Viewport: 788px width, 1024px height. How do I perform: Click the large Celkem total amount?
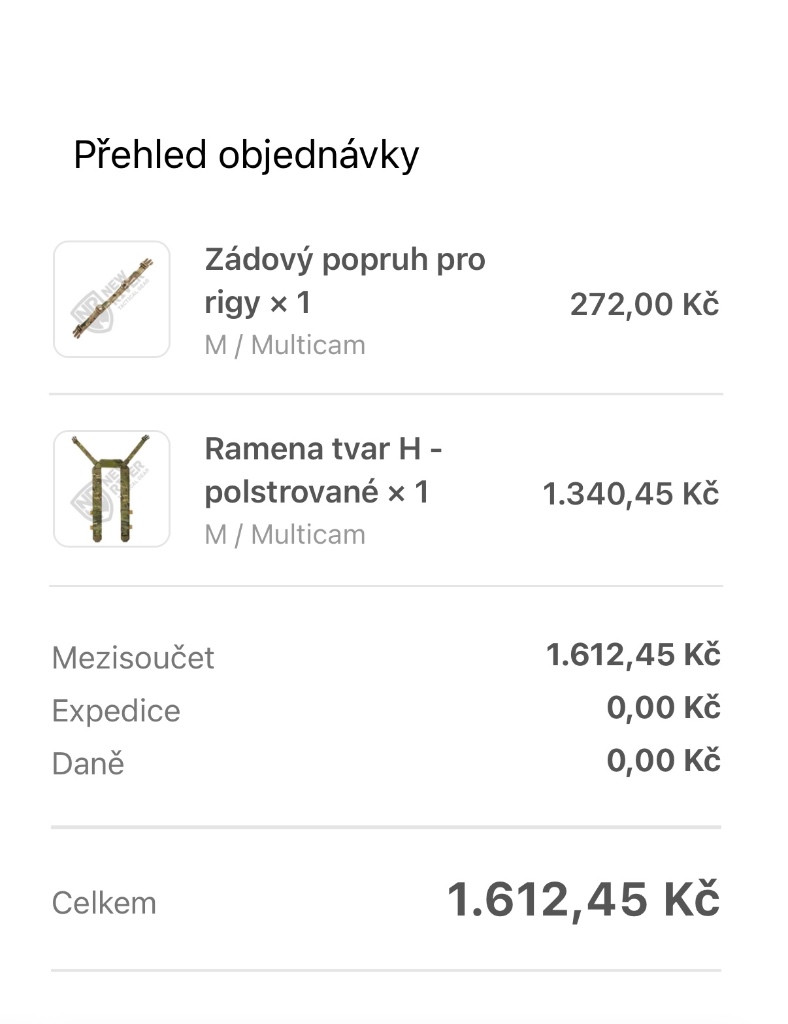coord(582,899)
